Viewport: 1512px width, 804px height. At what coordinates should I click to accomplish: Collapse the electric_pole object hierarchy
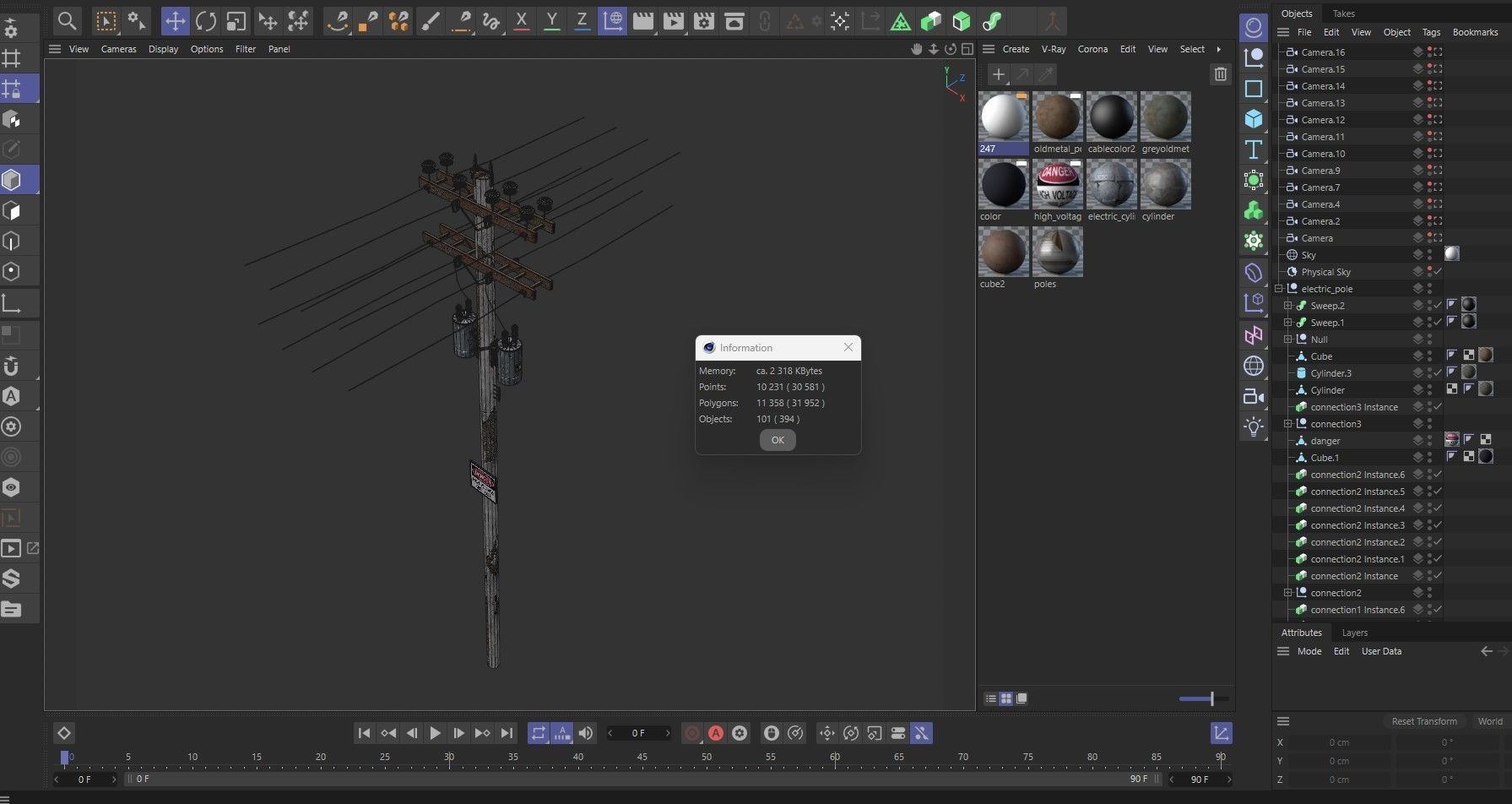1279,289
